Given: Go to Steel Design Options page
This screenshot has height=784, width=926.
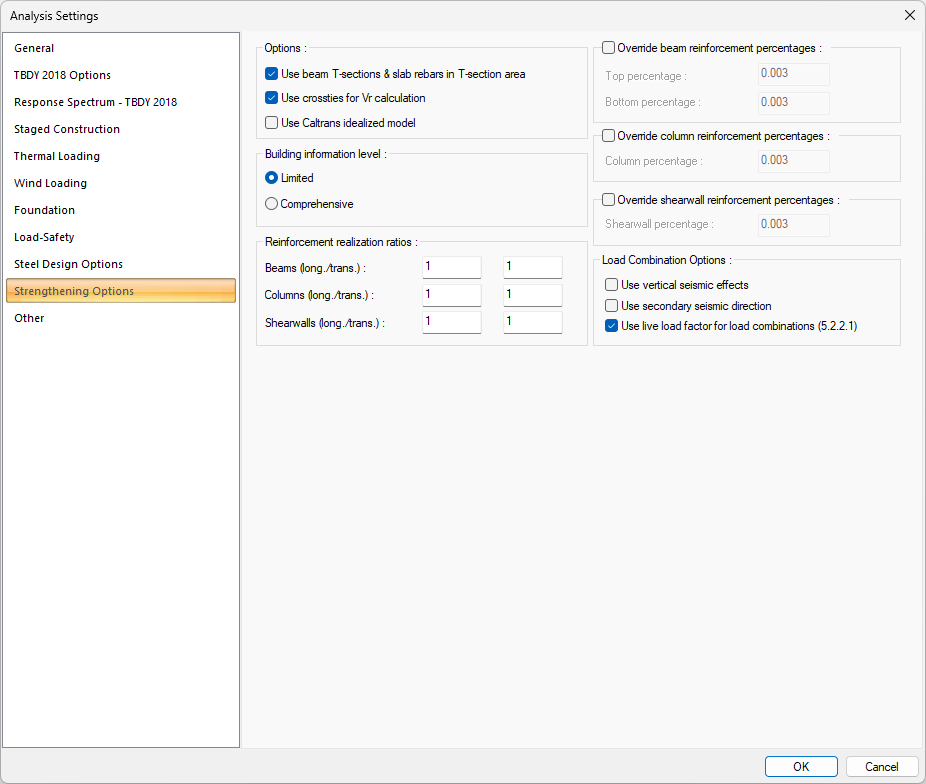Looking at the screenshot, I should [x=68, y=264].
